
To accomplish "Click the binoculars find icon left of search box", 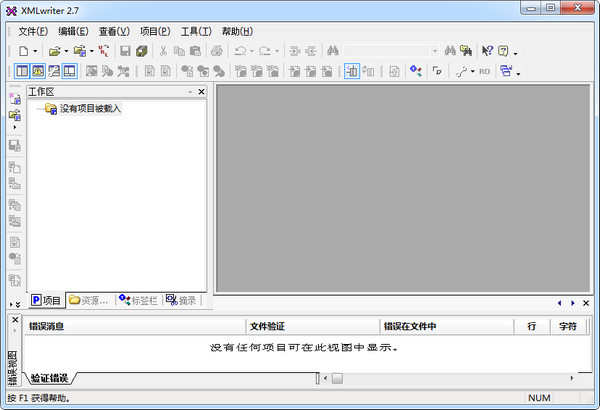I will click(x=333, y=51).
